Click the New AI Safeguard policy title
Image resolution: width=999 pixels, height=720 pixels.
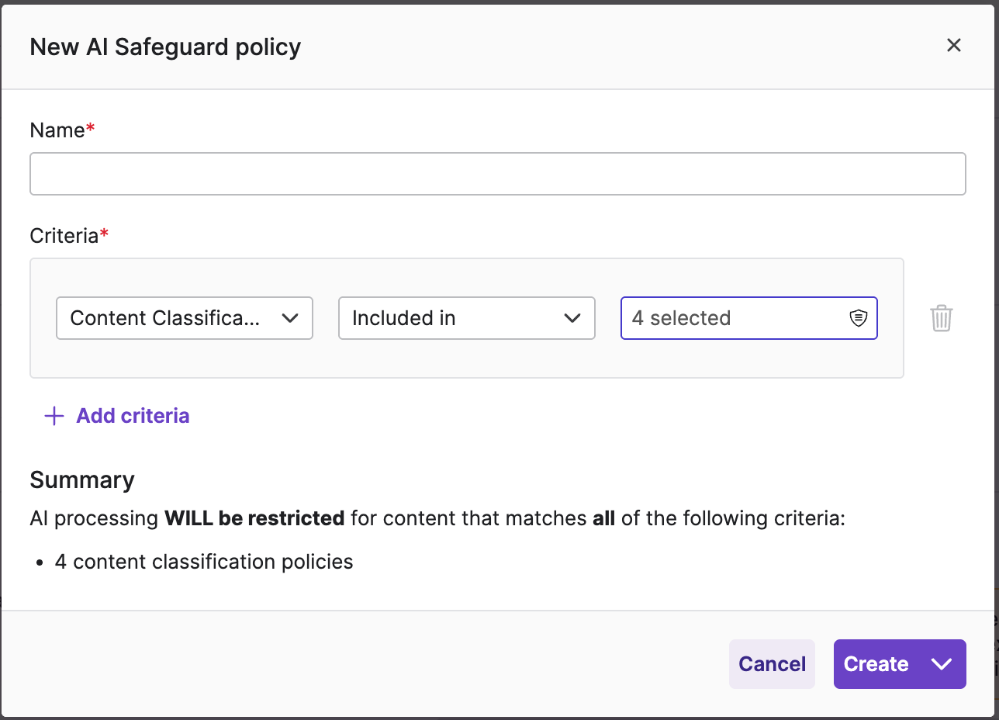coord(166,47)
